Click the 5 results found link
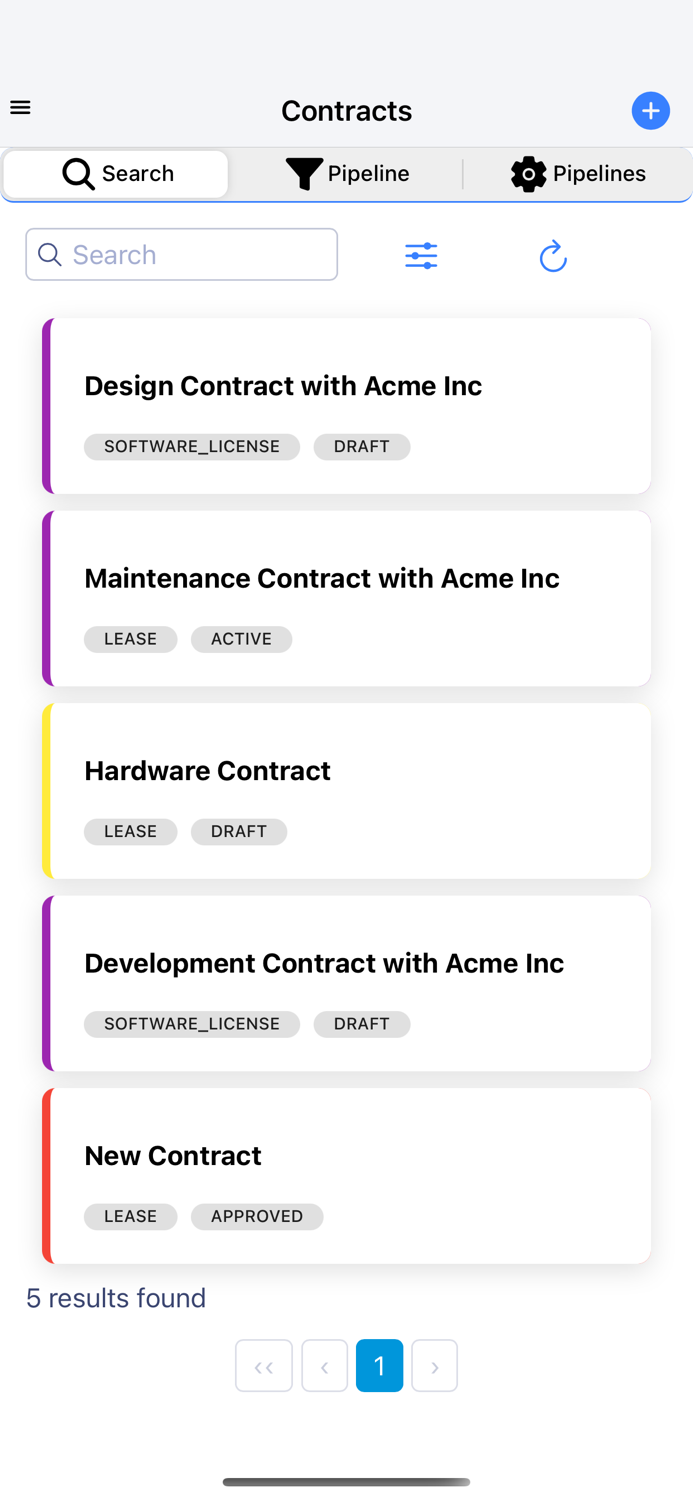 116,1297
